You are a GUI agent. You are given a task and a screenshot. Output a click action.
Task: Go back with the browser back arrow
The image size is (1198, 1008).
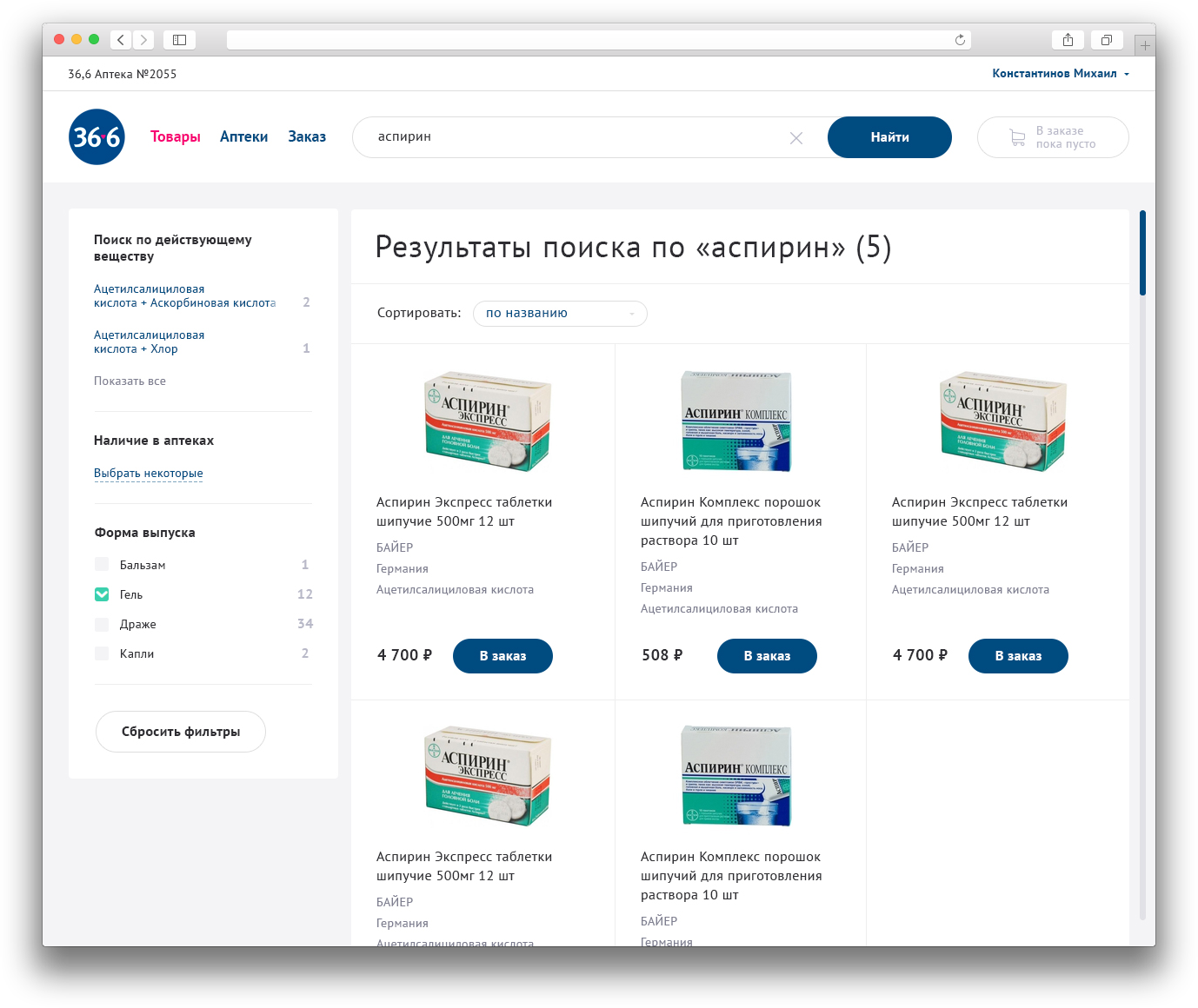click(x=121, y=40)
